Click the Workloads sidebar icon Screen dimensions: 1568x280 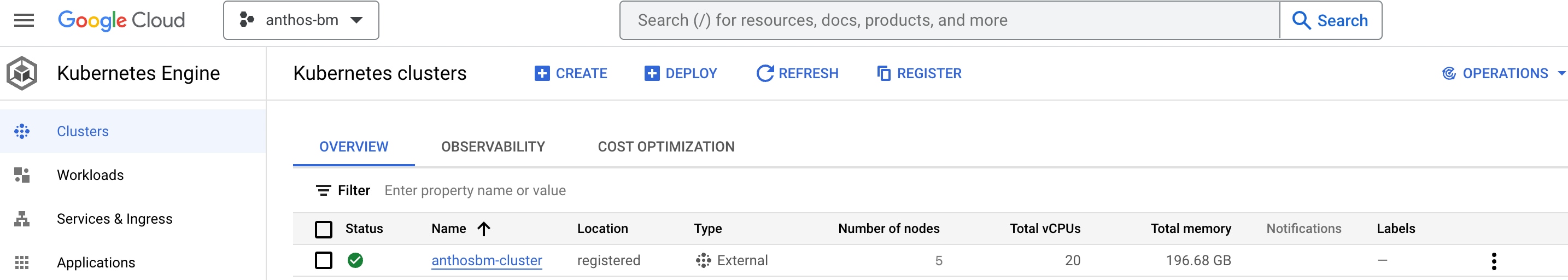click(22, 174)
